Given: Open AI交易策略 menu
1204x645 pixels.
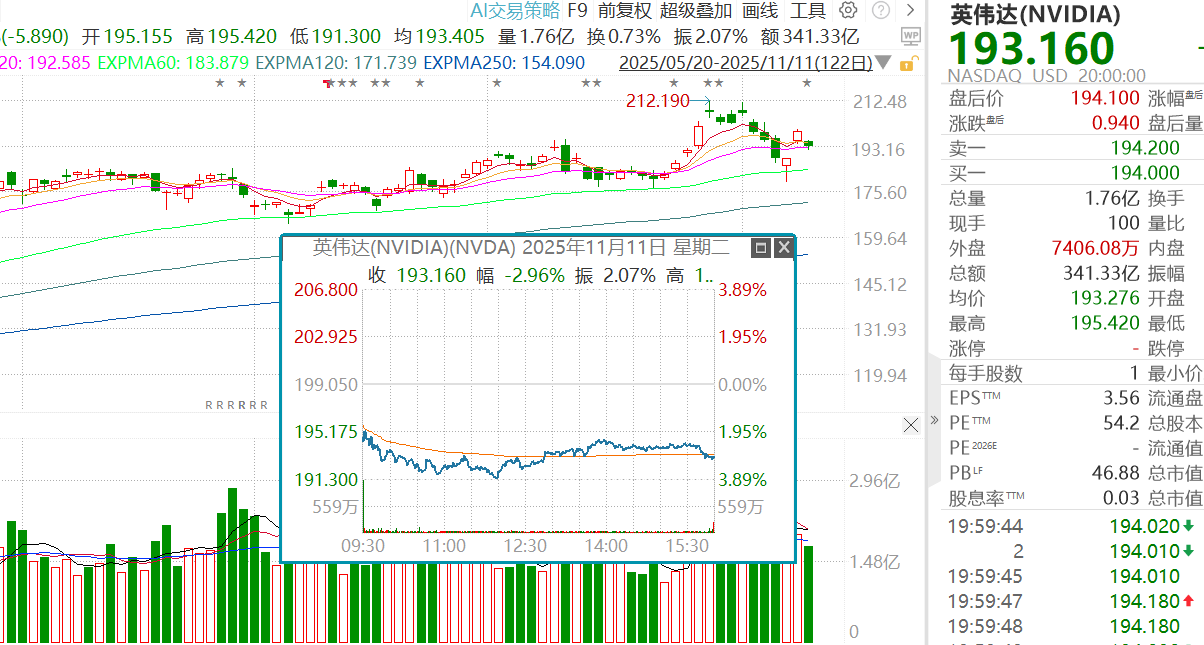Looking at the screenshot, I should (x=515, y=11).
